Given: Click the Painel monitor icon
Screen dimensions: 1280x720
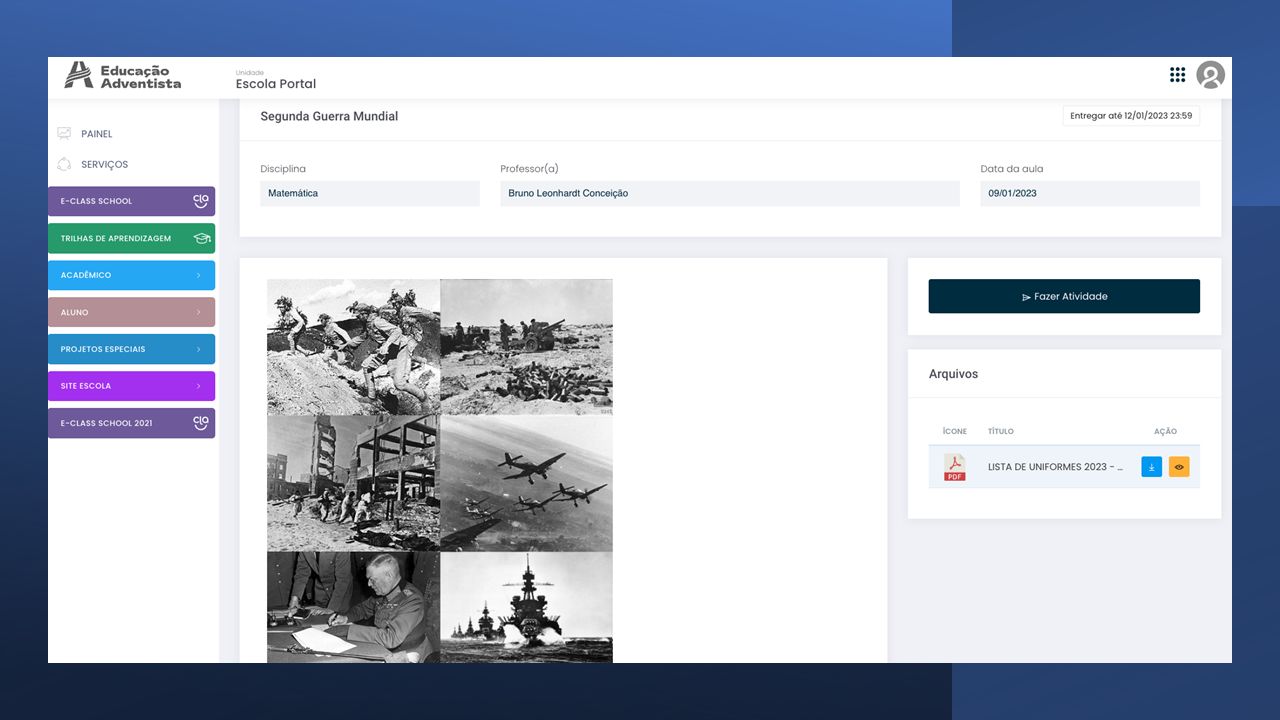Looking at the screenshot, I should pos(64,134).
